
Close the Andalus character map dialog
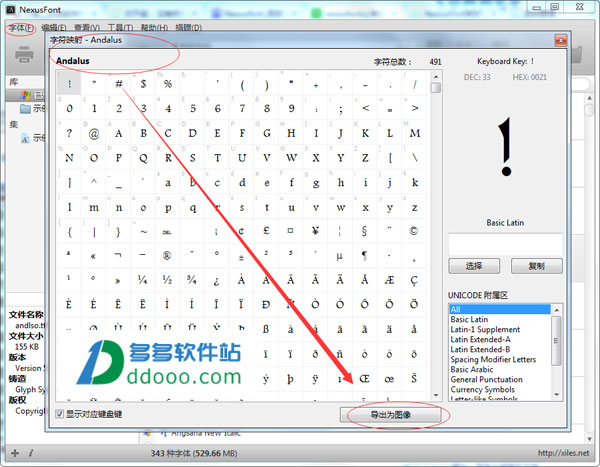pos(561,40)
